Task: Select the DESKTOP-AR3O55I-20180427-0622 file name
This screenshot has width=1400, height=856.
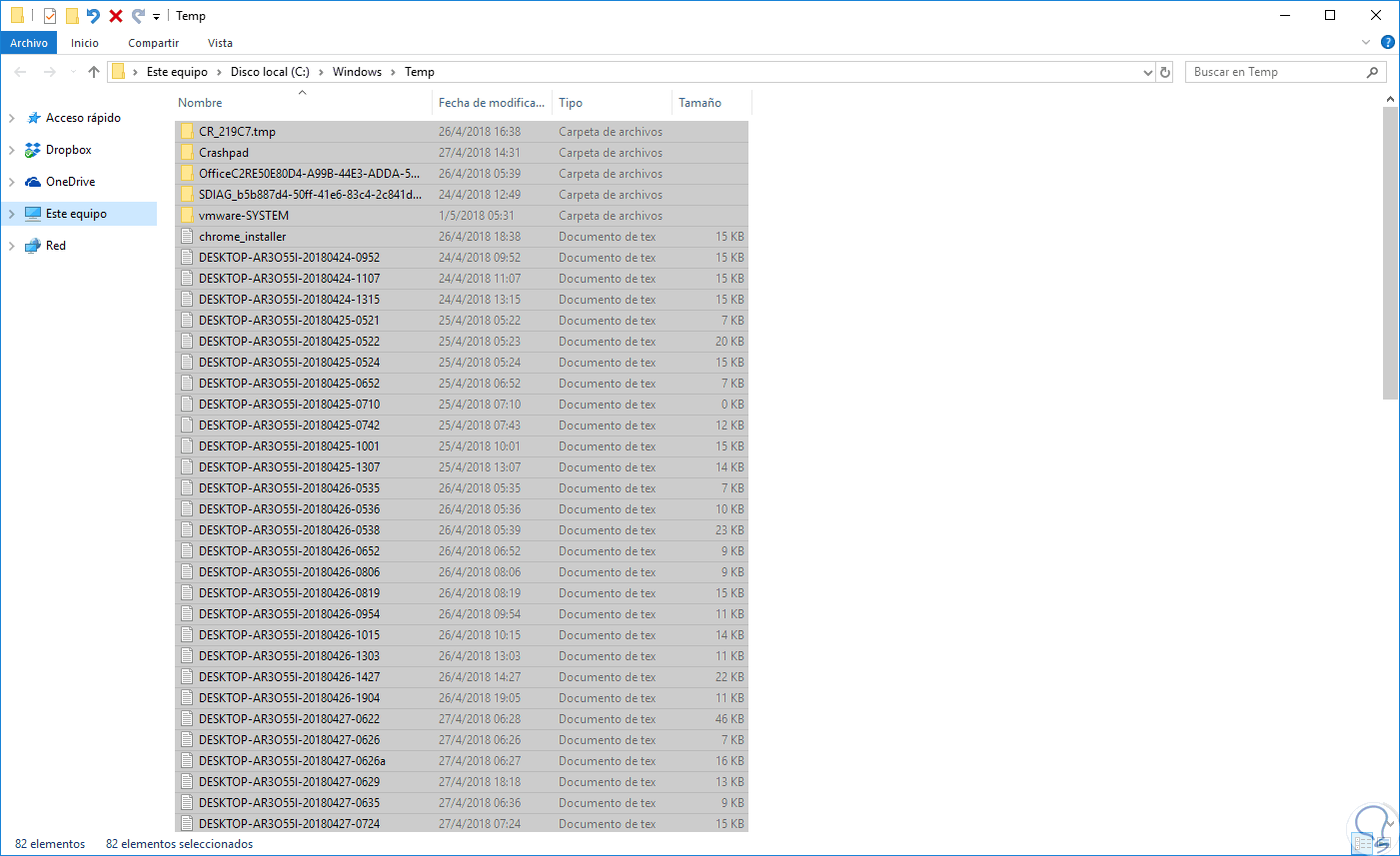Action: 289,719
